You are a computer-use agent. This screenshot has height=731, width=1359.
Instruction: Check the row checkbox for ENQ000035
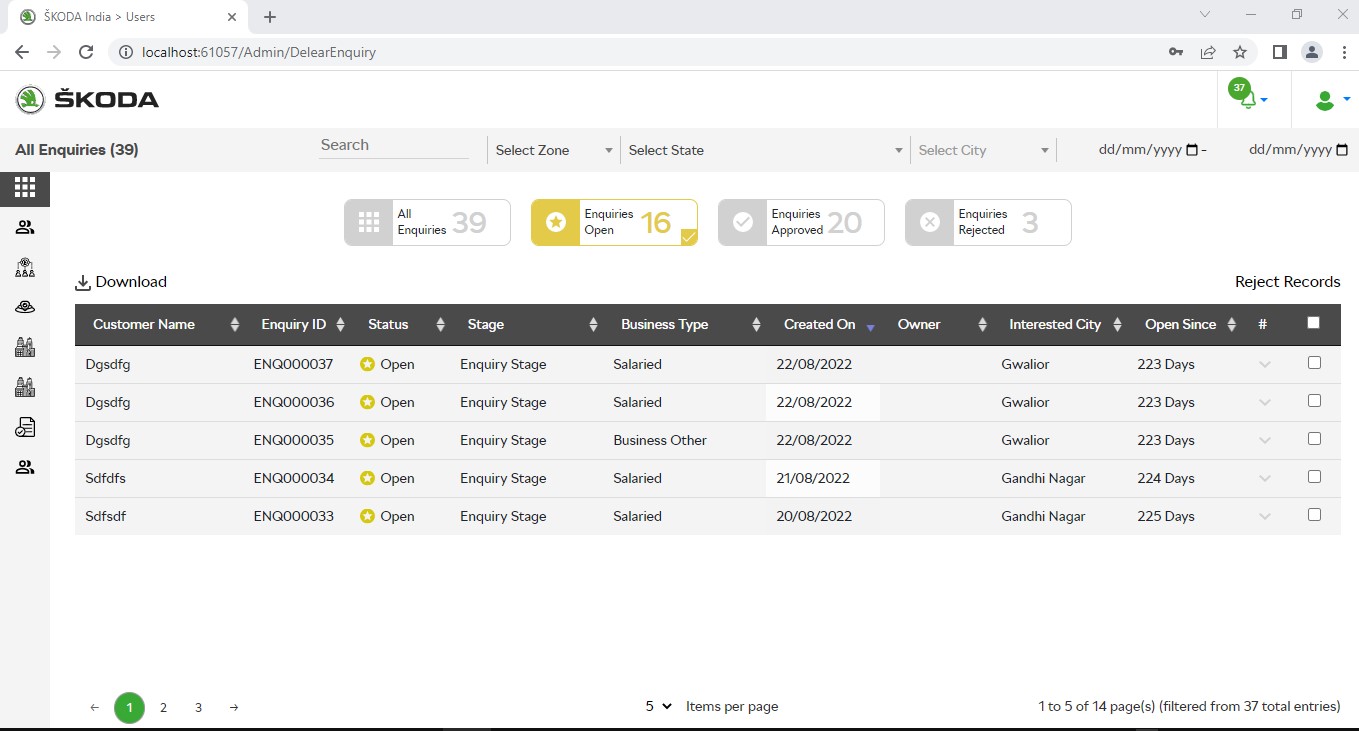[x=1314, y=439]
